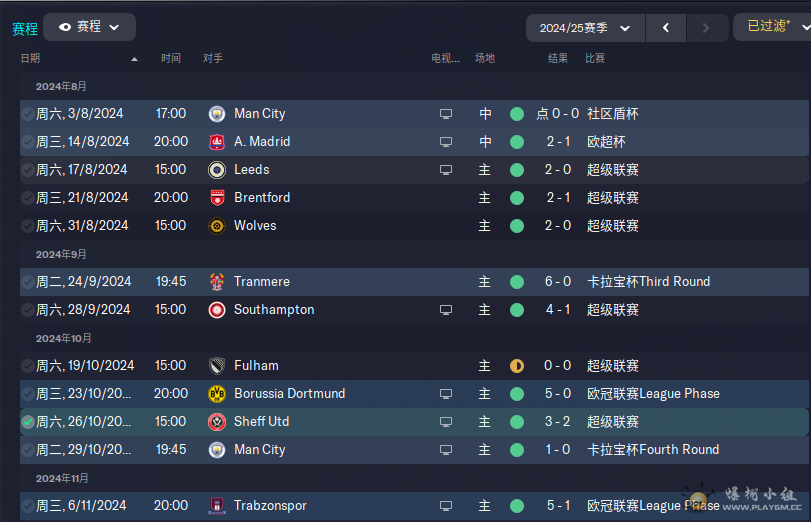Screen dimensions: 811x522
Task: Sort by the 对手 column header
Action: [x=213, y=58]
